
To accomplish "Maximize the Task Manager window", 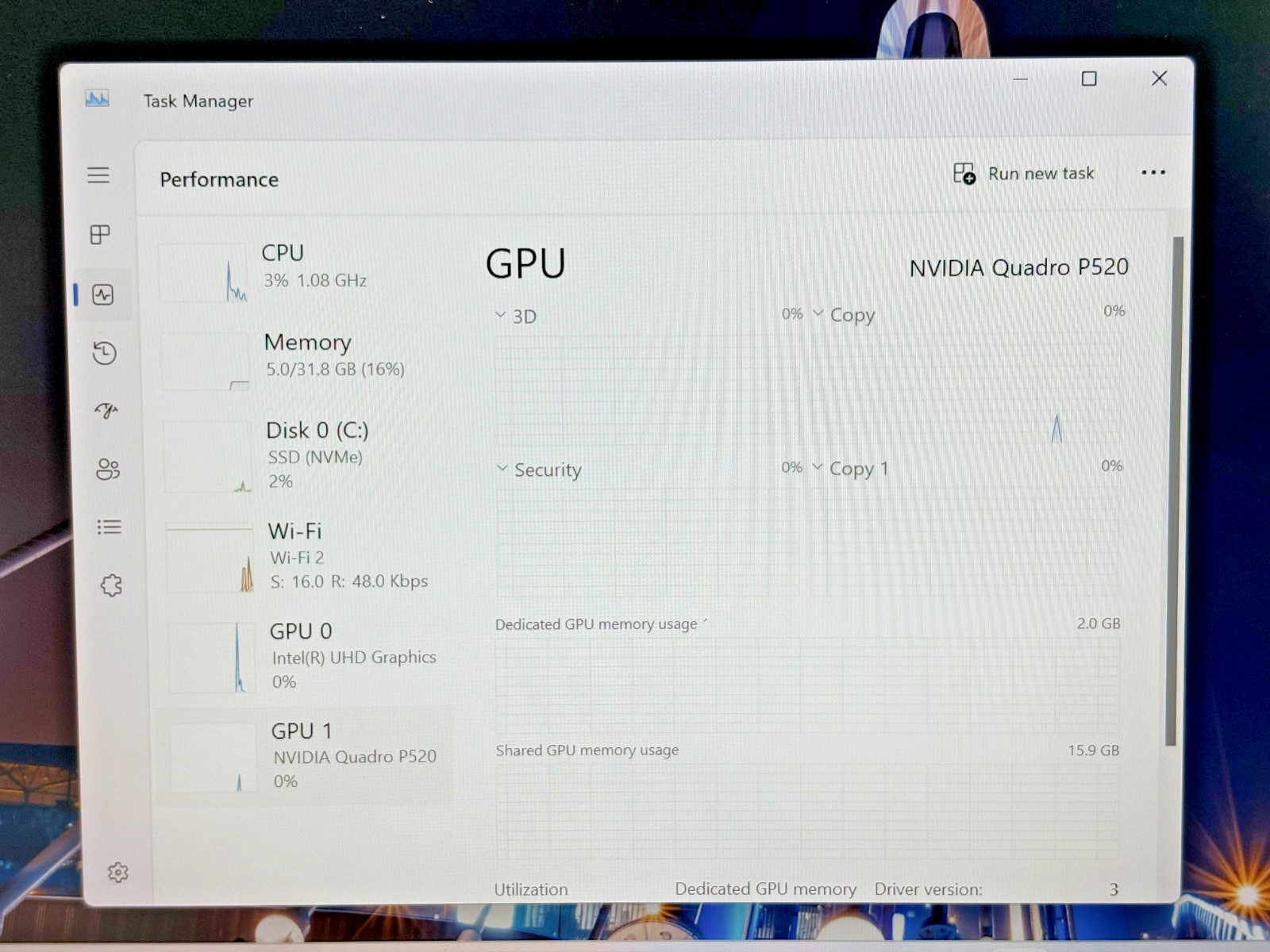I will pos(1089,79).
